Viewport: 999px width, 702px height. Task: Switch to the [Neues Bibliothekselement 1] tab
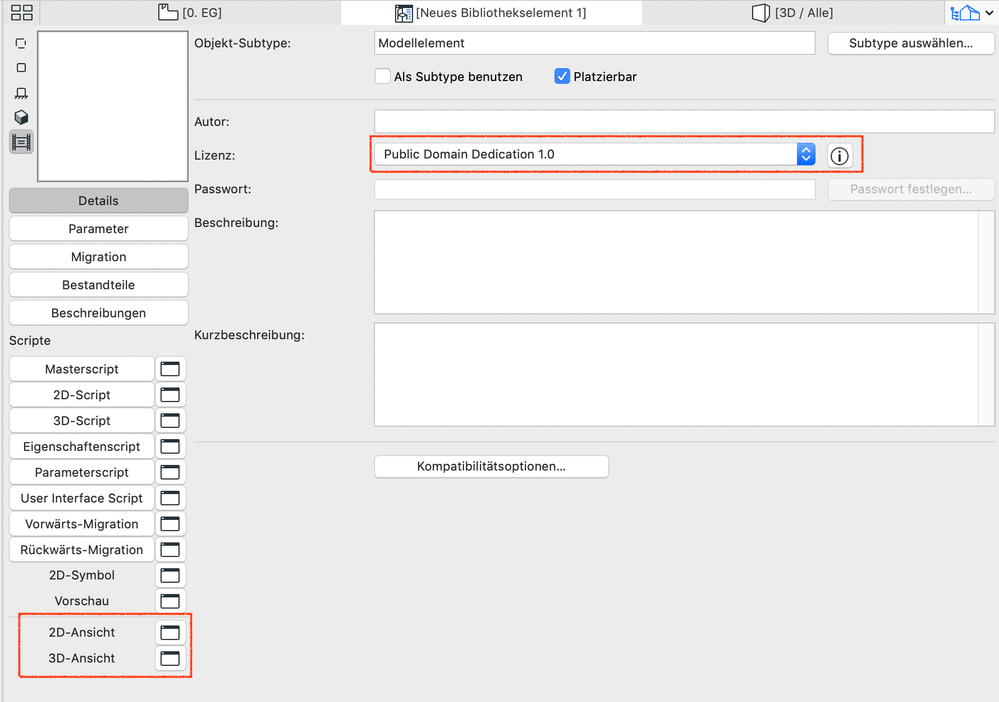coord(491,12)
